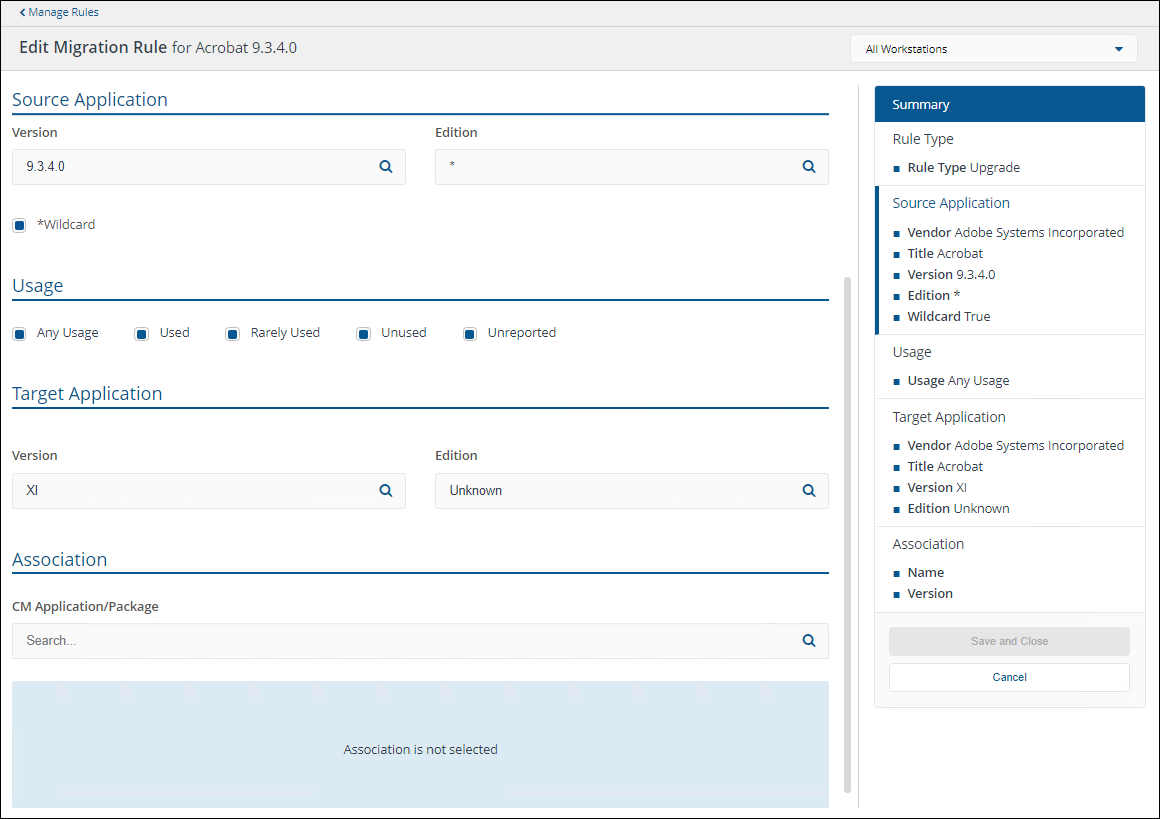This screenshot has height=819, width=1160.
Task: Click the back chevron beside Manage Rules
Action: (23, 12)
